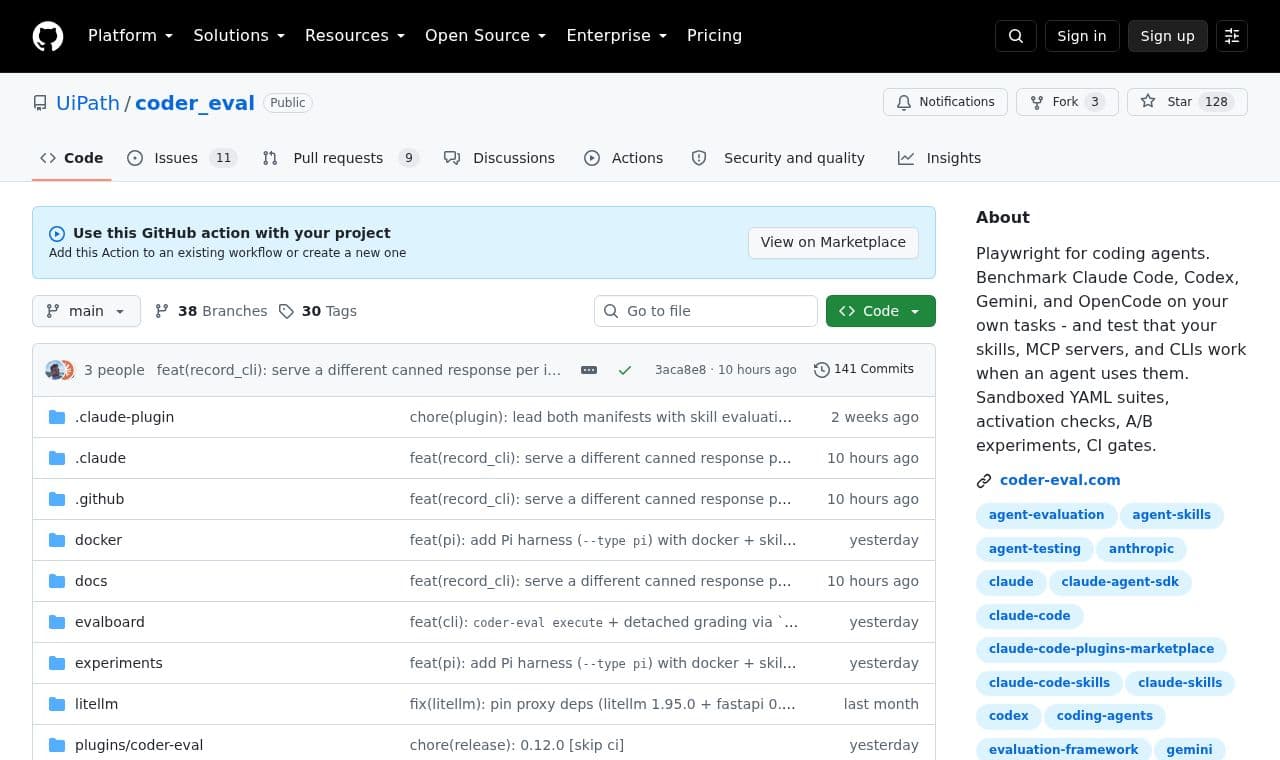This screenshot has height=760, width=1280.
Task: Expand the Resources menu
Action: (355, 36)
